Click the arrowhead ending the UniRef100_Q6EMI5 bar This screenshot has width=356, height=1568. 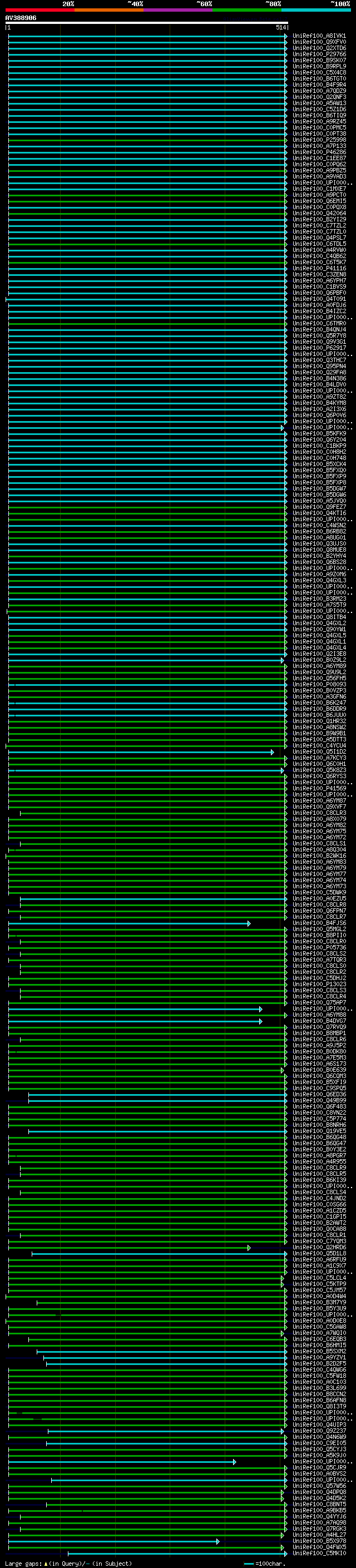(285, 201)
